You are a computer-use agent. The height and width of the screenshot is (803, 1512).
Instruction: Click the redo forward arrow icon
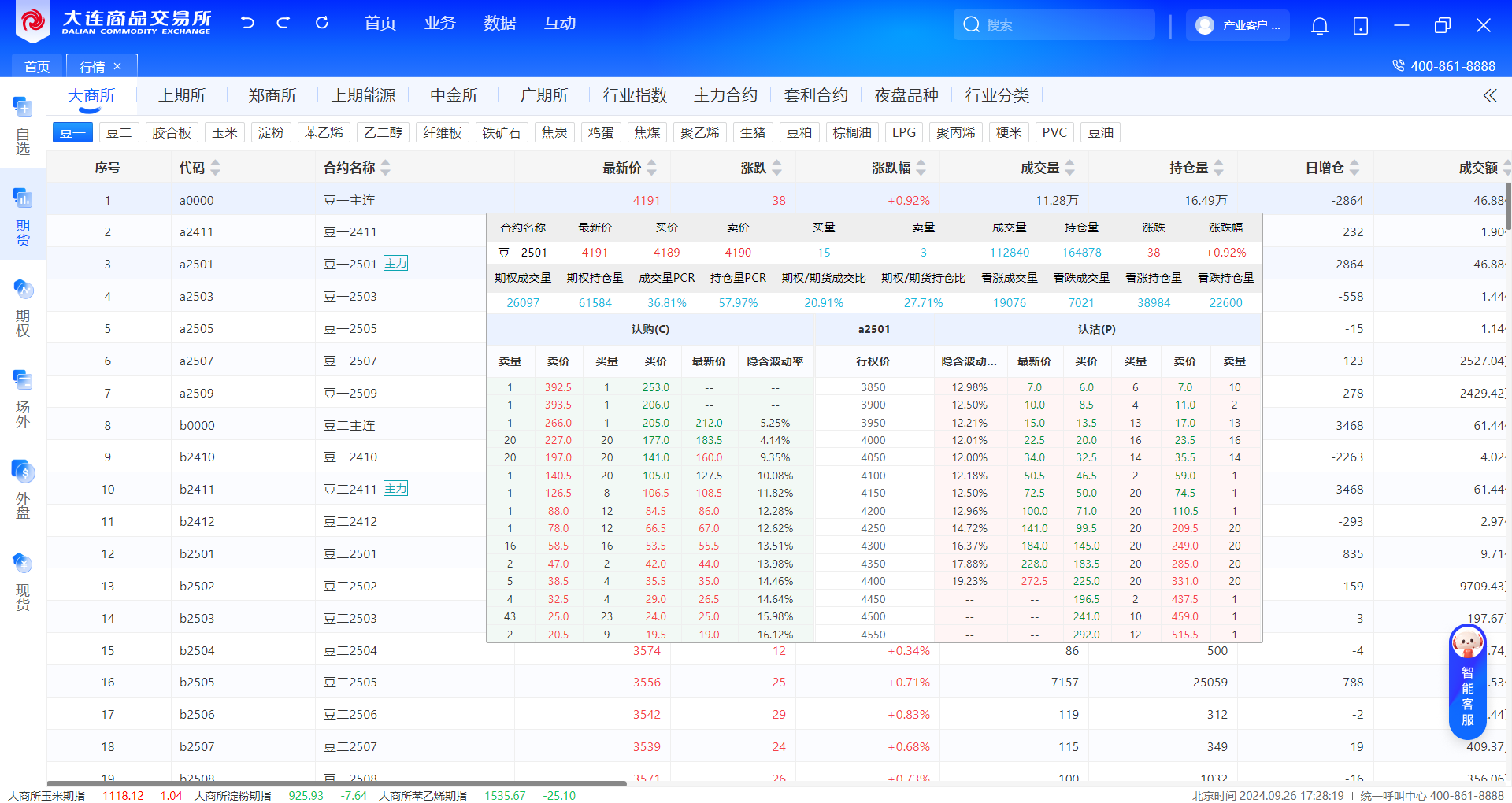tap(283, 23)
